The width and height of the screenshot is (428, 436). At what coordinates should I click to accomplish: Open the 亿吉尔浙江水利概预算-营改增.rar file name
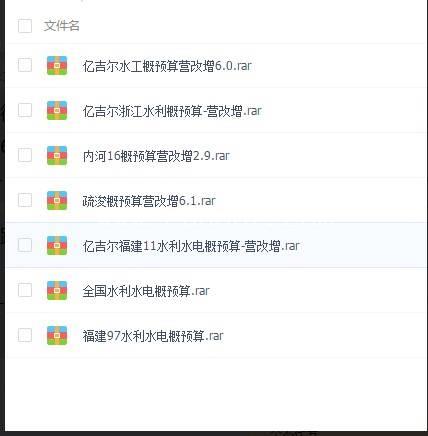click(172, 111)
